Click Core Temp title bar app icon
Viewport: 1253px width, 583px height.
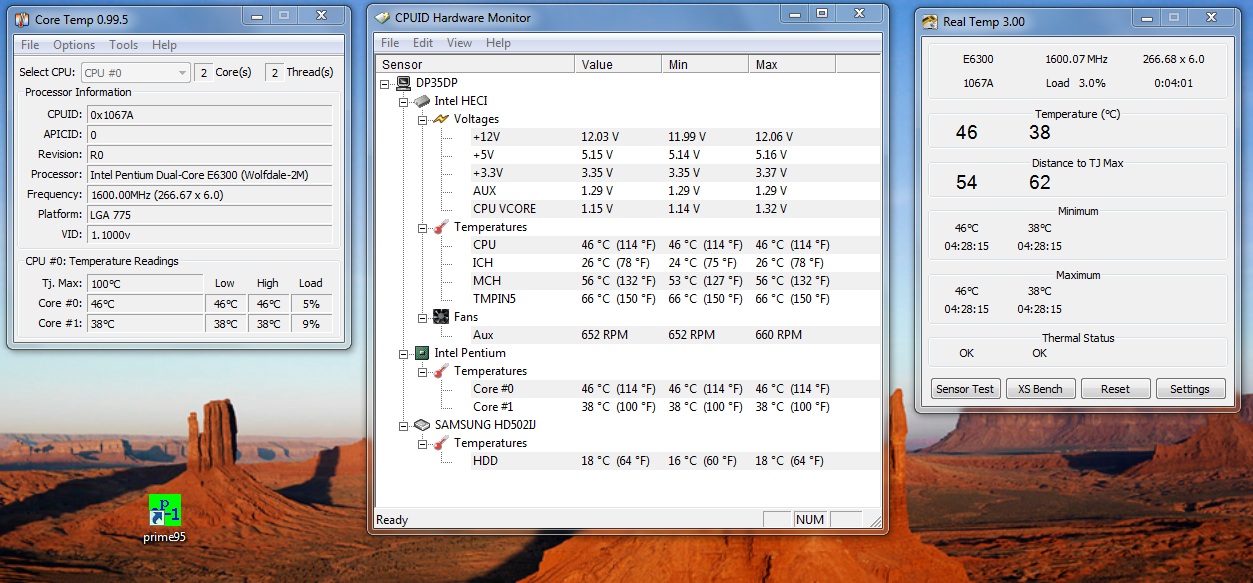(x=22, y=19)
